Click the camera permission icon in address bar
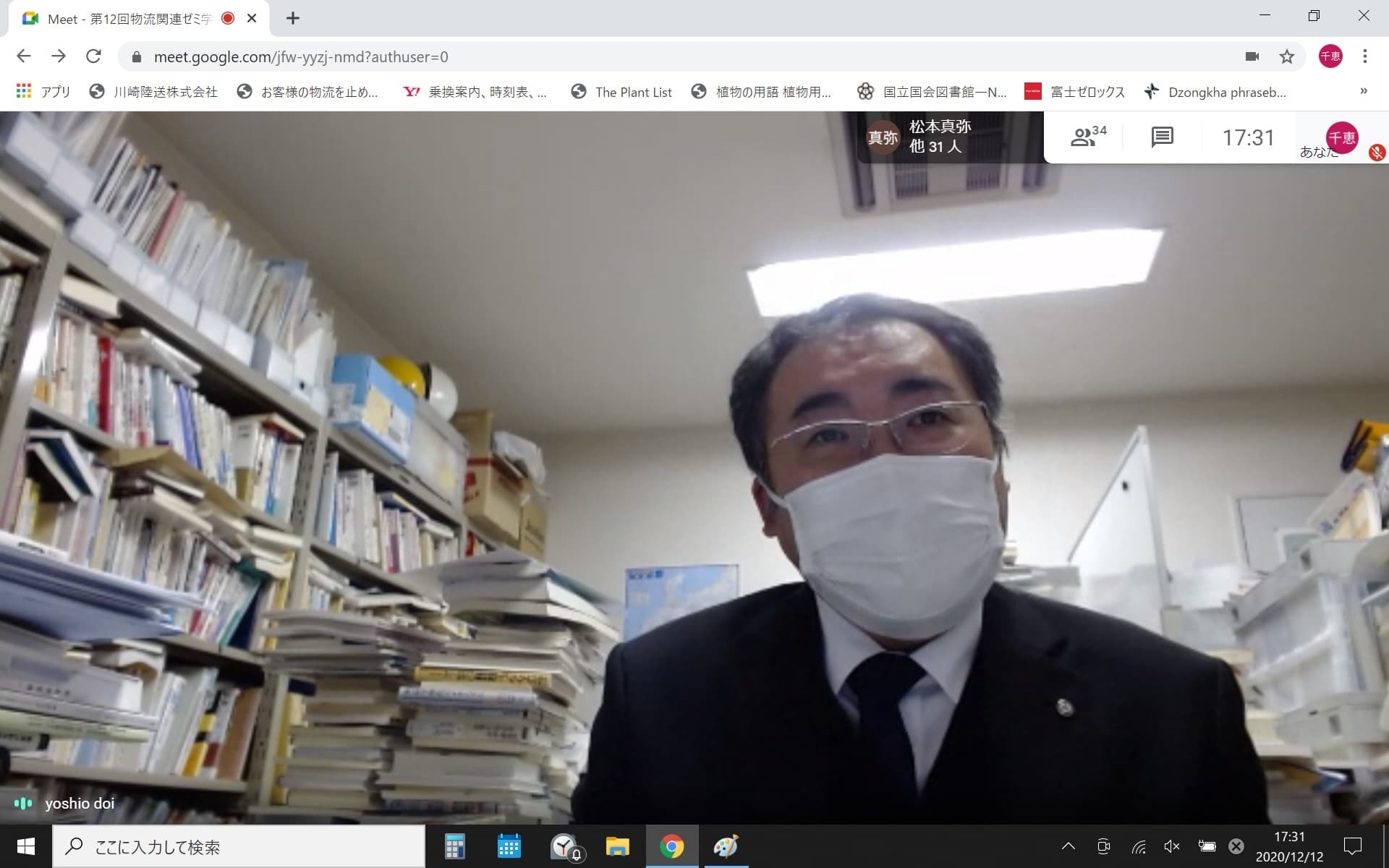The image size is (1389, 868). pyautogui.click(x=1252, y=56)
